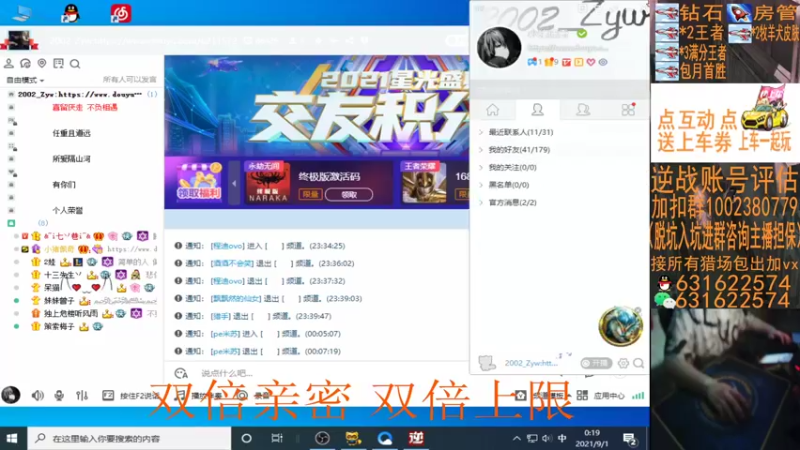Click the own avatar at bottom-left corner
The width and height of the screenshot is (800, 450).
click(11, 394)
